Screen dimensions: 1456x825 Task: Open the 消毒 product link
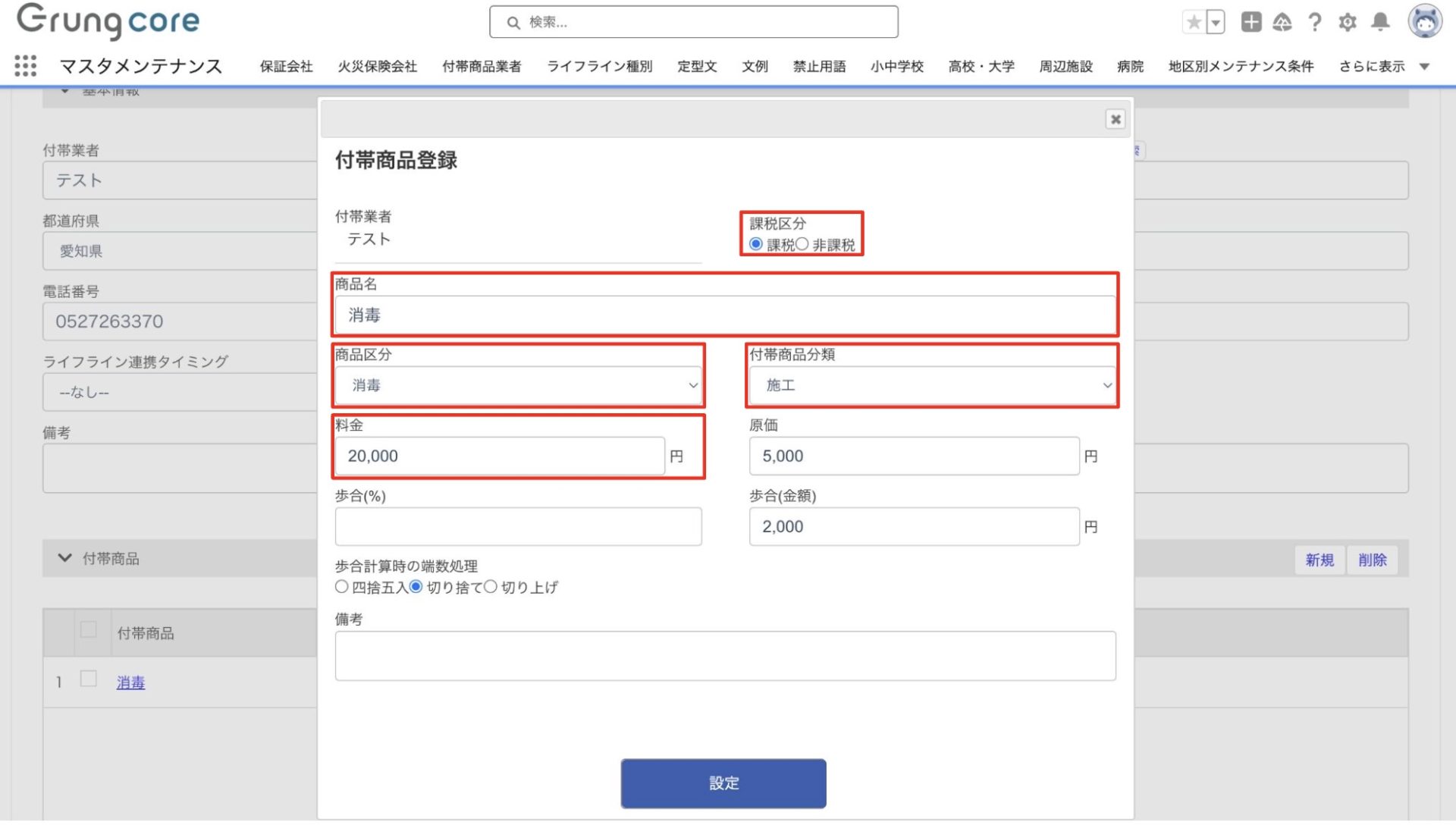[130, 682]
